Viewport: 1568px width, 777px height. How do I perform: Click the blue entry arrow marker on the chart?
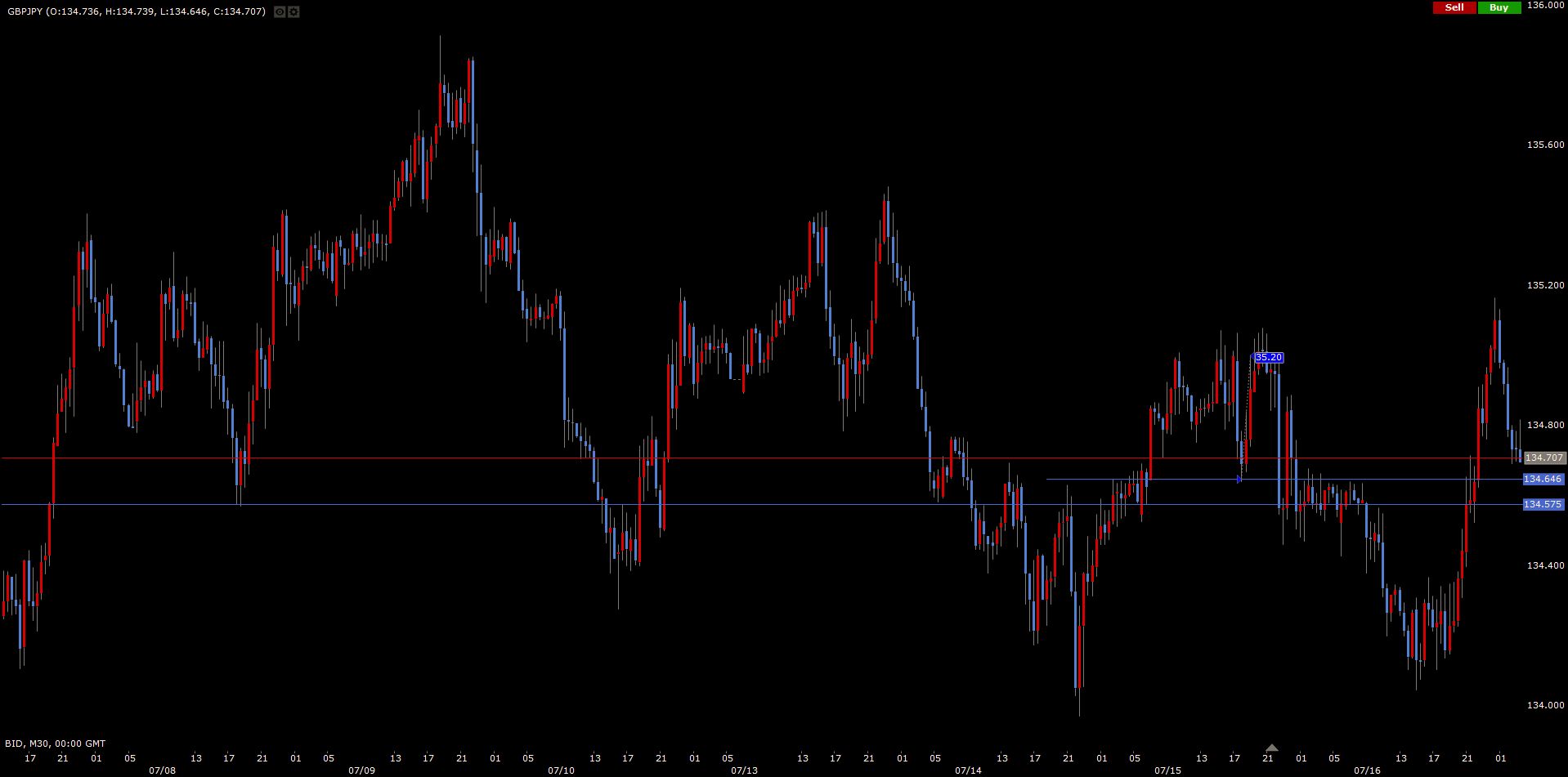[1239, 480]
